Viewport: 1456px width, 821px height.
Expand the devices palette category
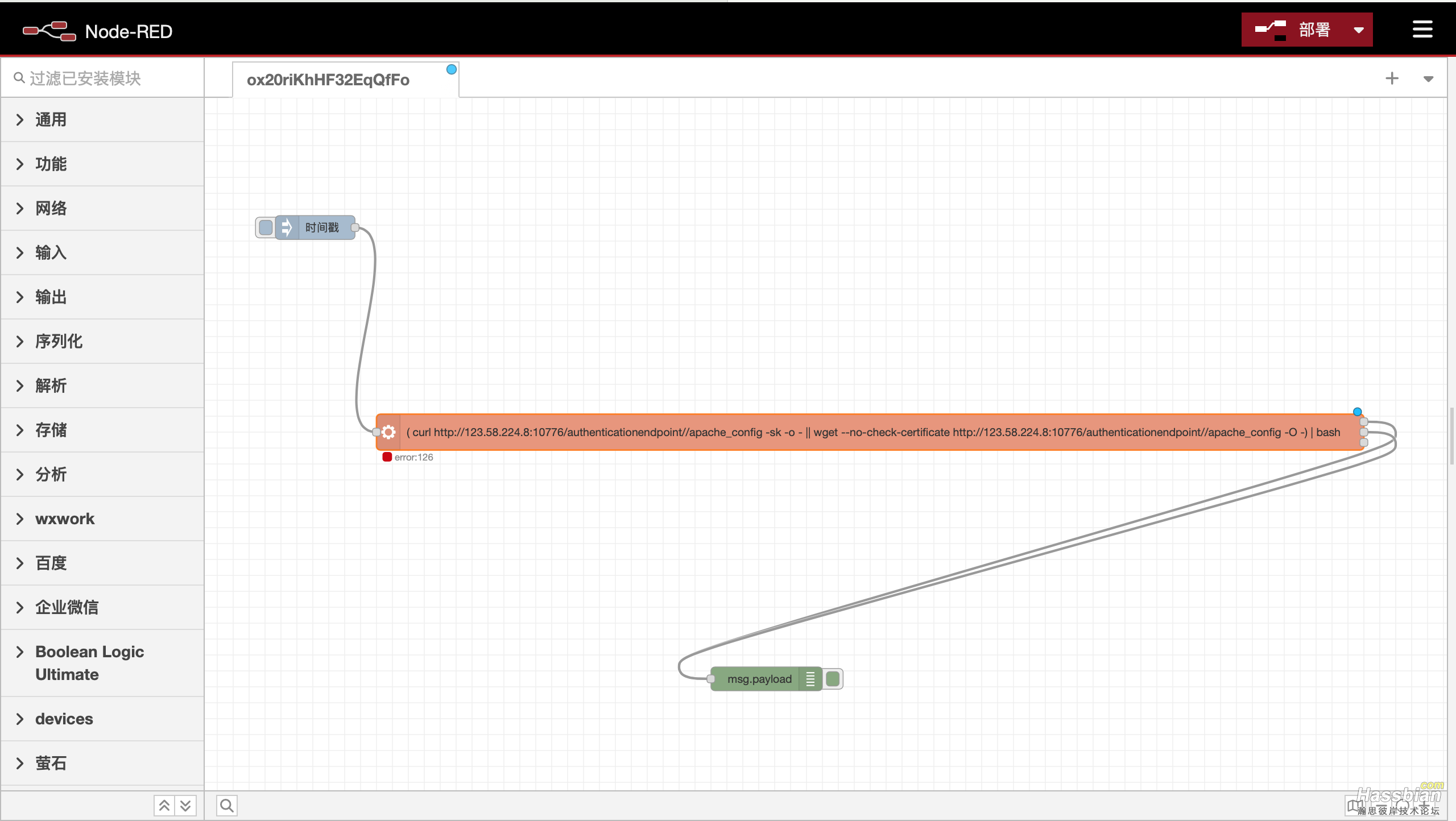coord(102,719)
